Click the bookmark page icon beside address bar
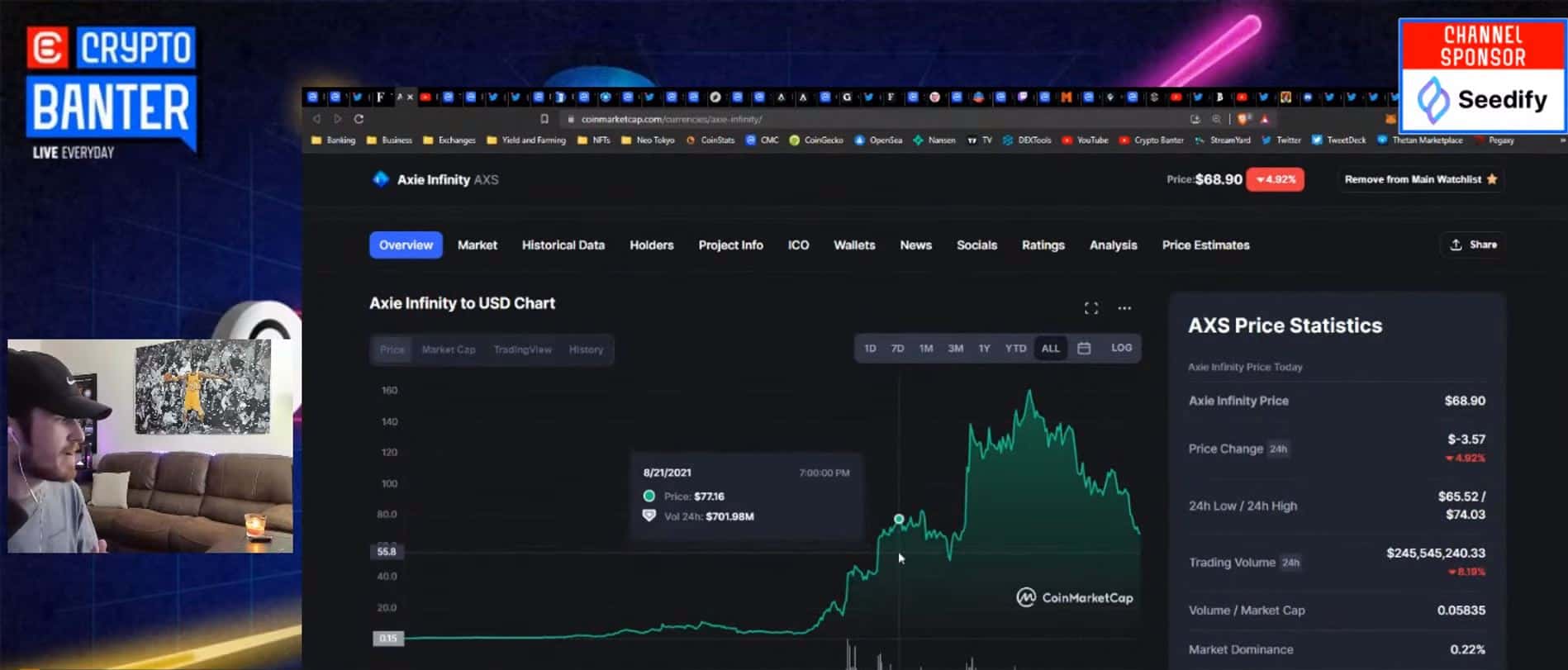 [x=544, y=119]
